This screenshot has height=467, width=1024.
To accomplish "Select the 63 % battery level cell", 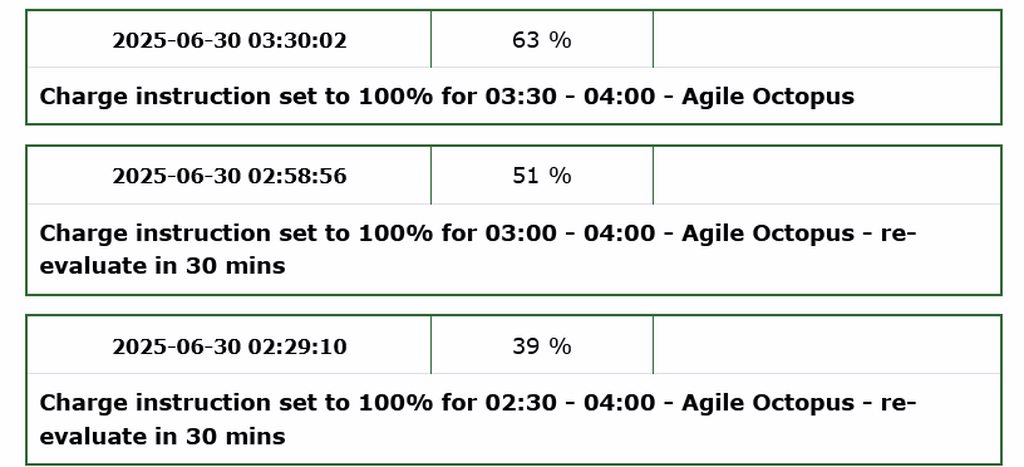I will click(x=541, y=40).
